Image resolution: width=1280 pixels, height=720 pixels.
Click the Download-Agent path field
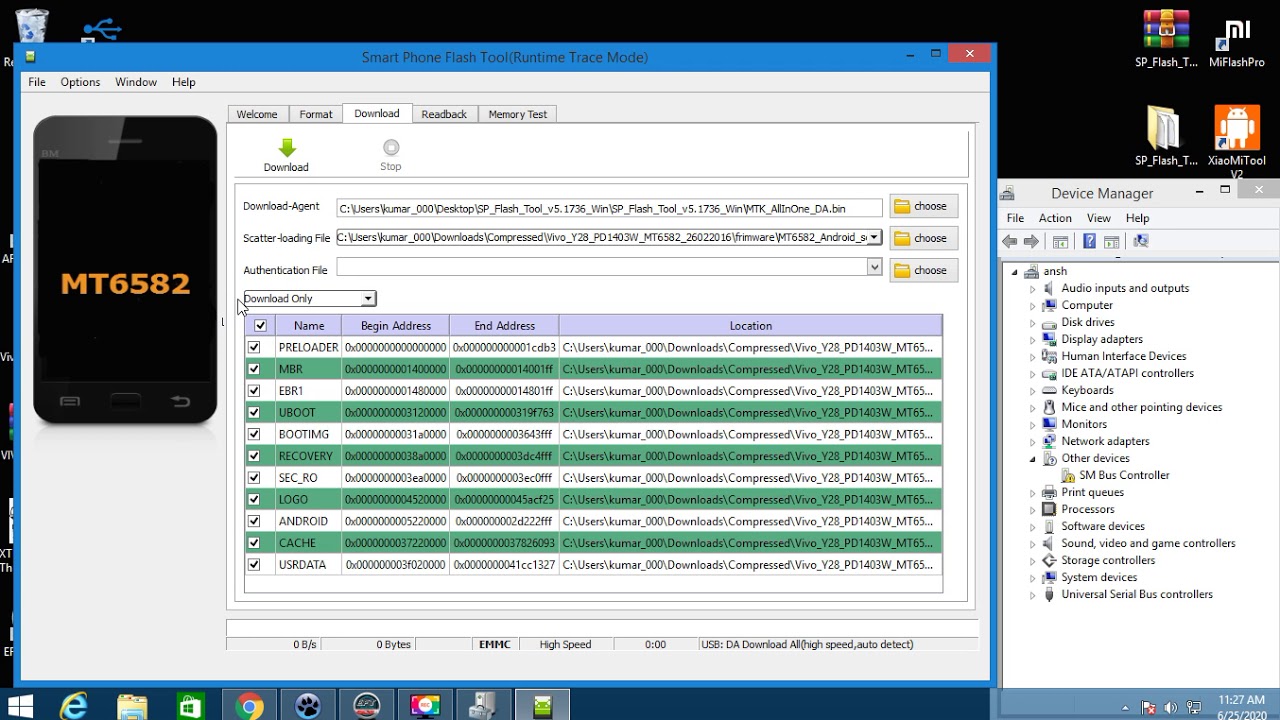coord(610,208)
